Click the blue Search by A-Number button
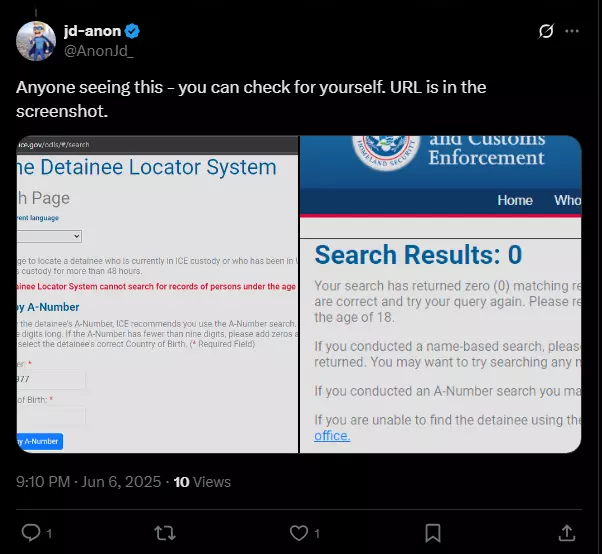 [40, 442]
